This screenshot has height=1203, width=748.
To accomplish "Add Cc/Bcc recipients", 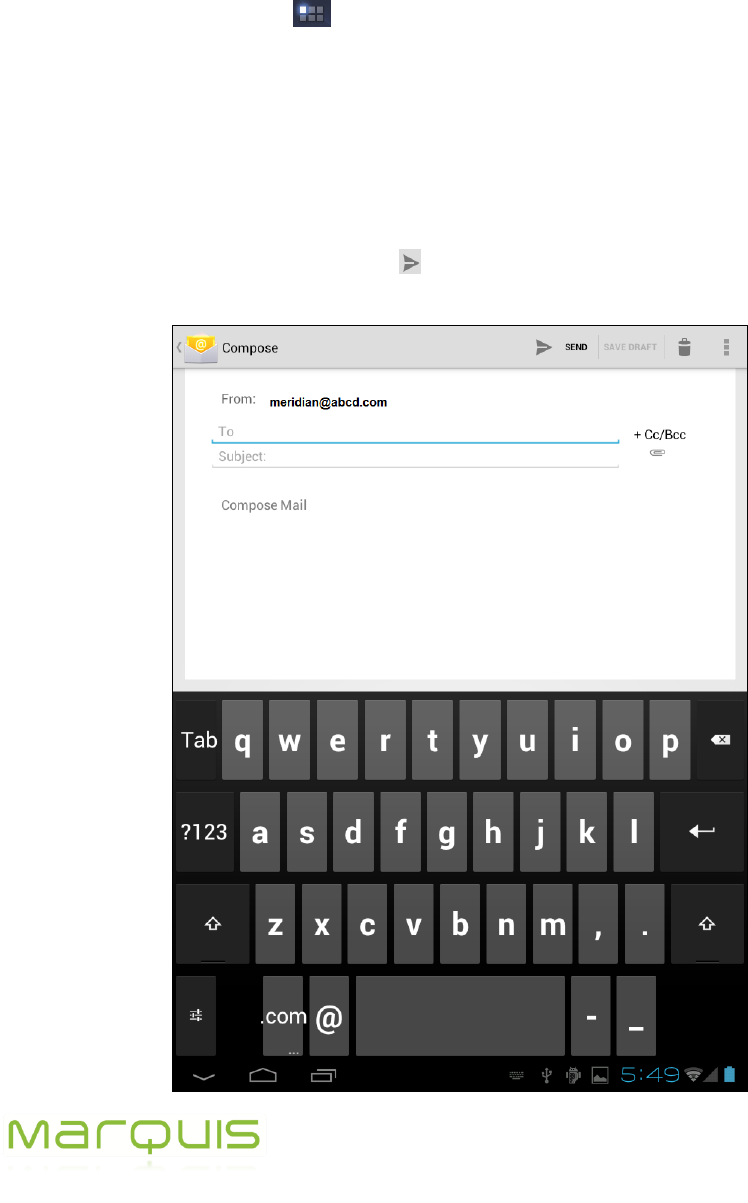I will pos(660,435).
